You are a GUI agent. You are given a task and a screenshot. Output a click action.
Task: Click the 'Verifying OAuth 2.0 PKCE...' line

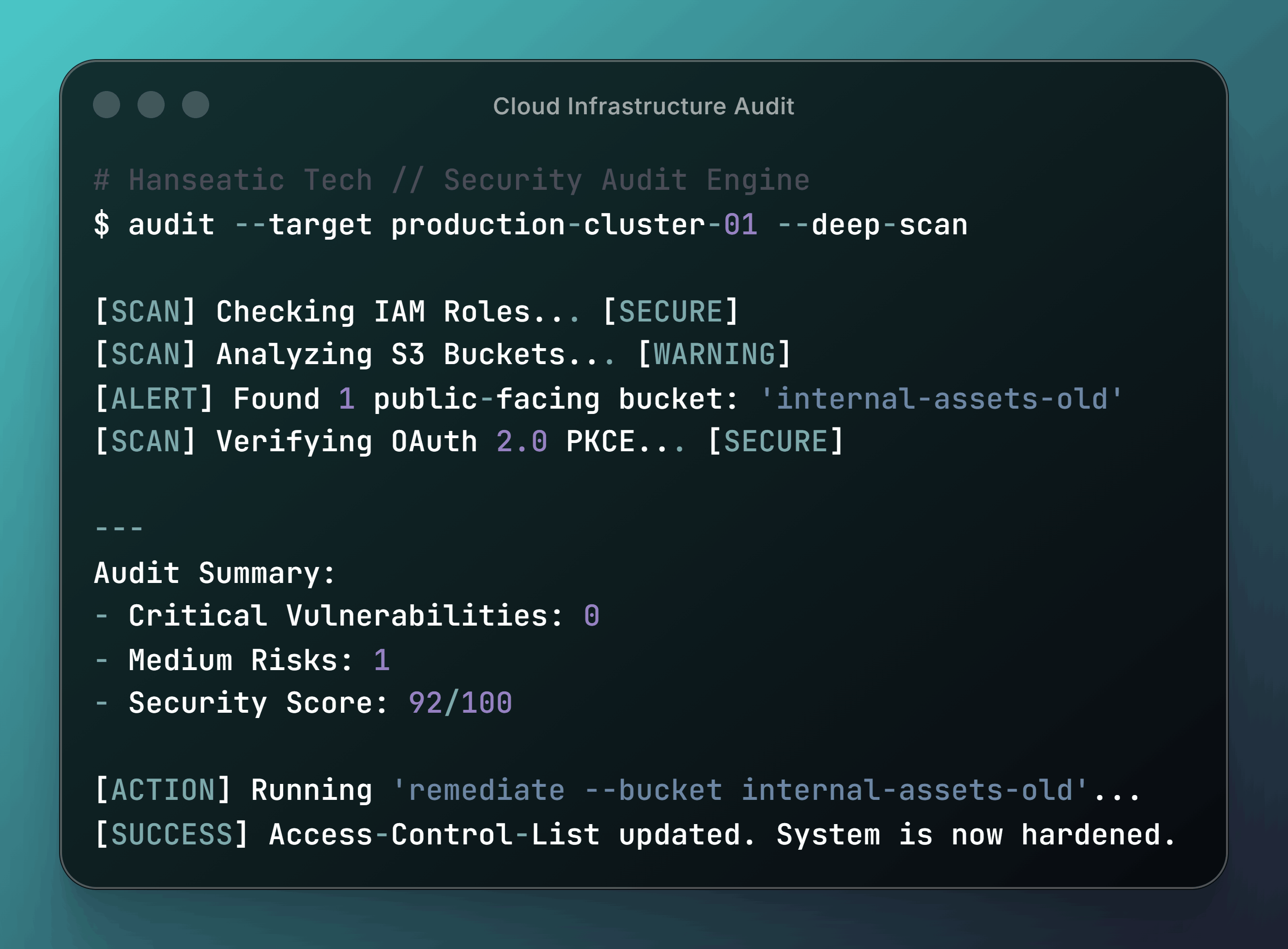451,442
